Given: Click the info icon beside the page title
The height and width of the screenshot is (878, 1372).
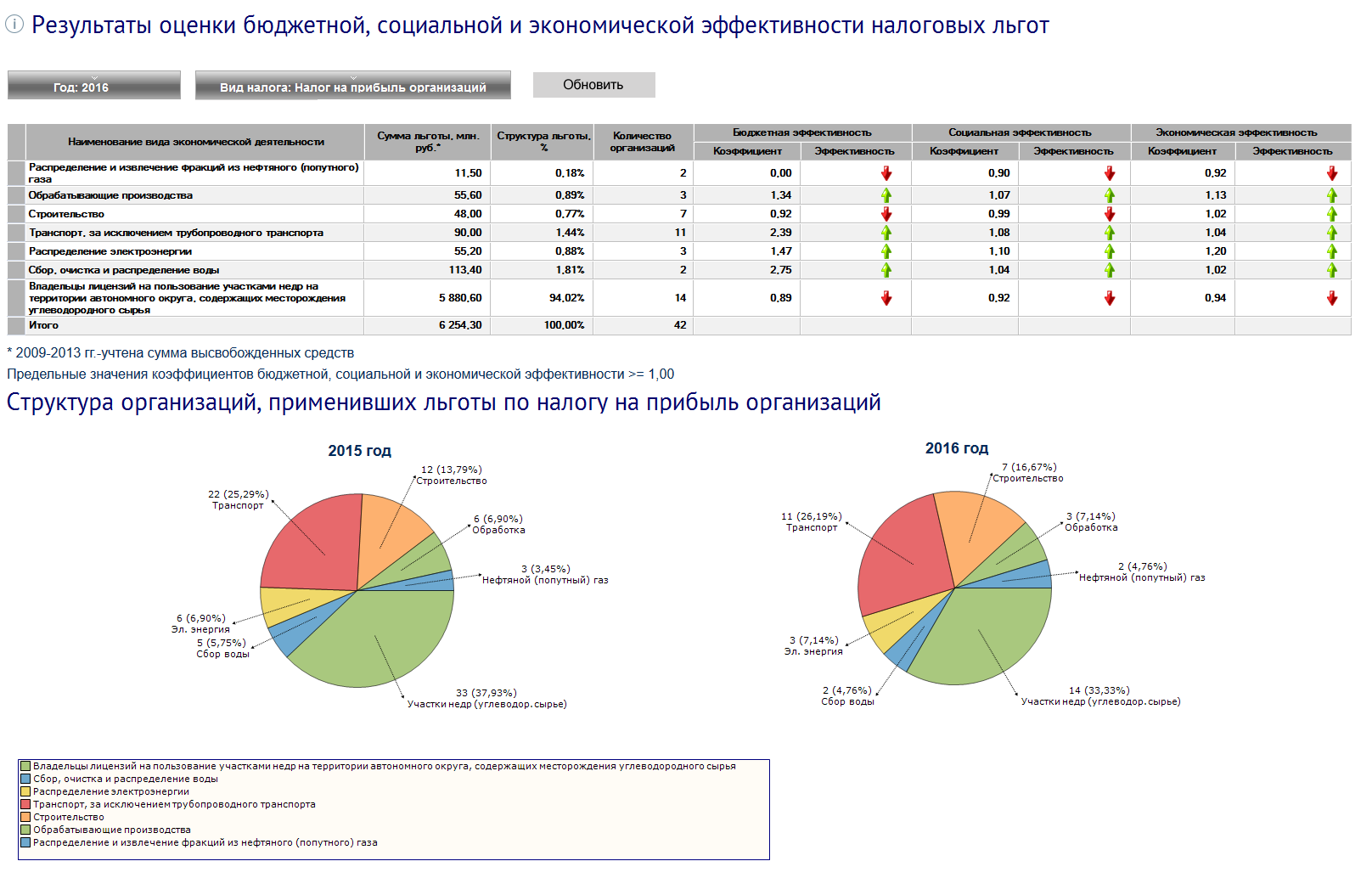Looking at the screenshot, I should click(14, 25).
